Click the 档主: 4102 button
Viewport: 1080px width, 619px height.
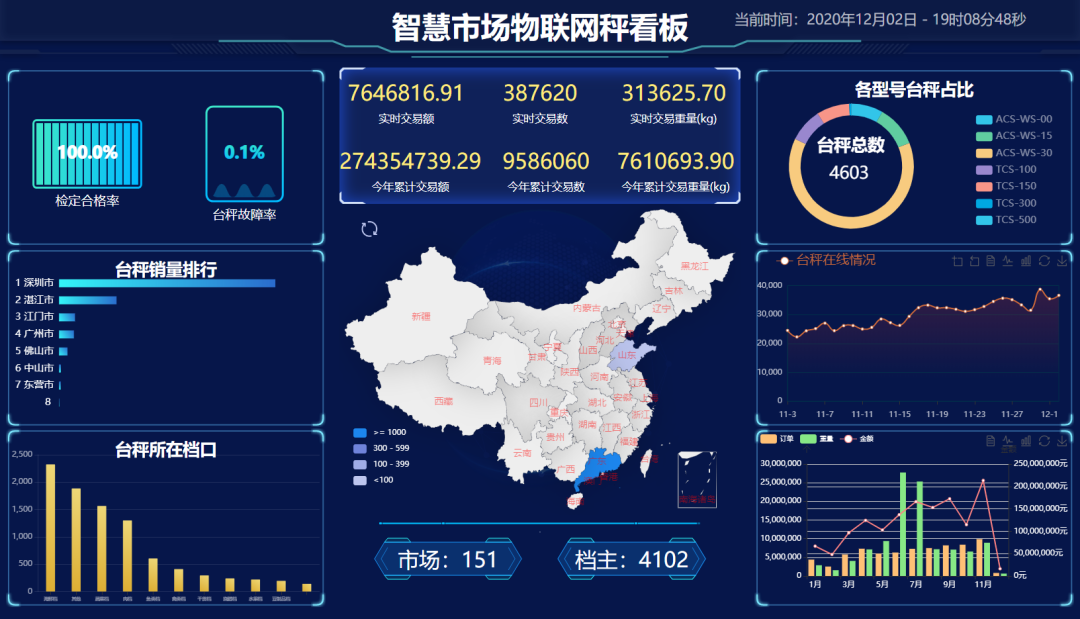pos(630,559)
